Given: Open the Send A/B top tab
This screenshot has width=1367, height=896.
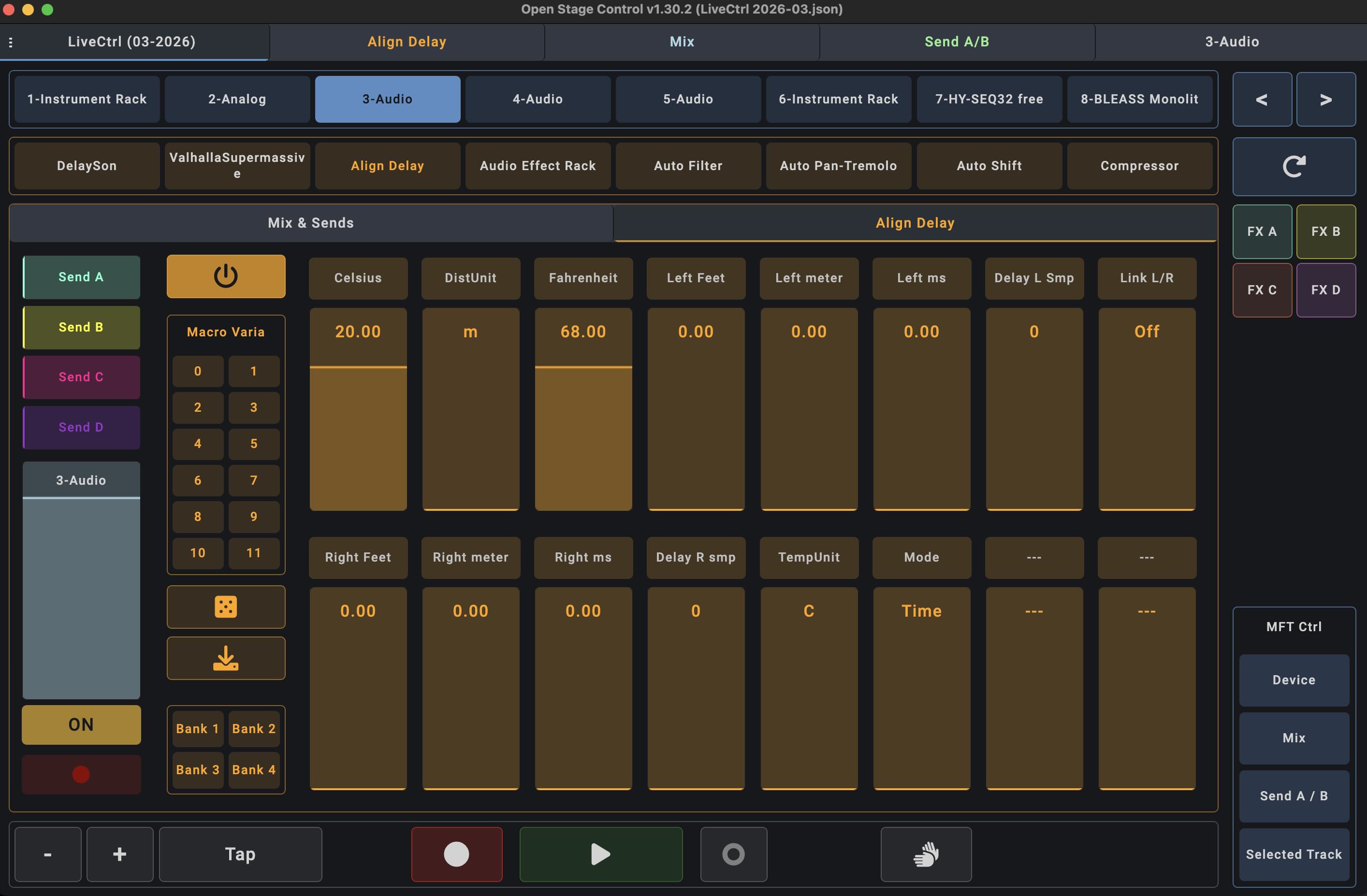Looking at the screenshot, I should (x=956, y=42).
